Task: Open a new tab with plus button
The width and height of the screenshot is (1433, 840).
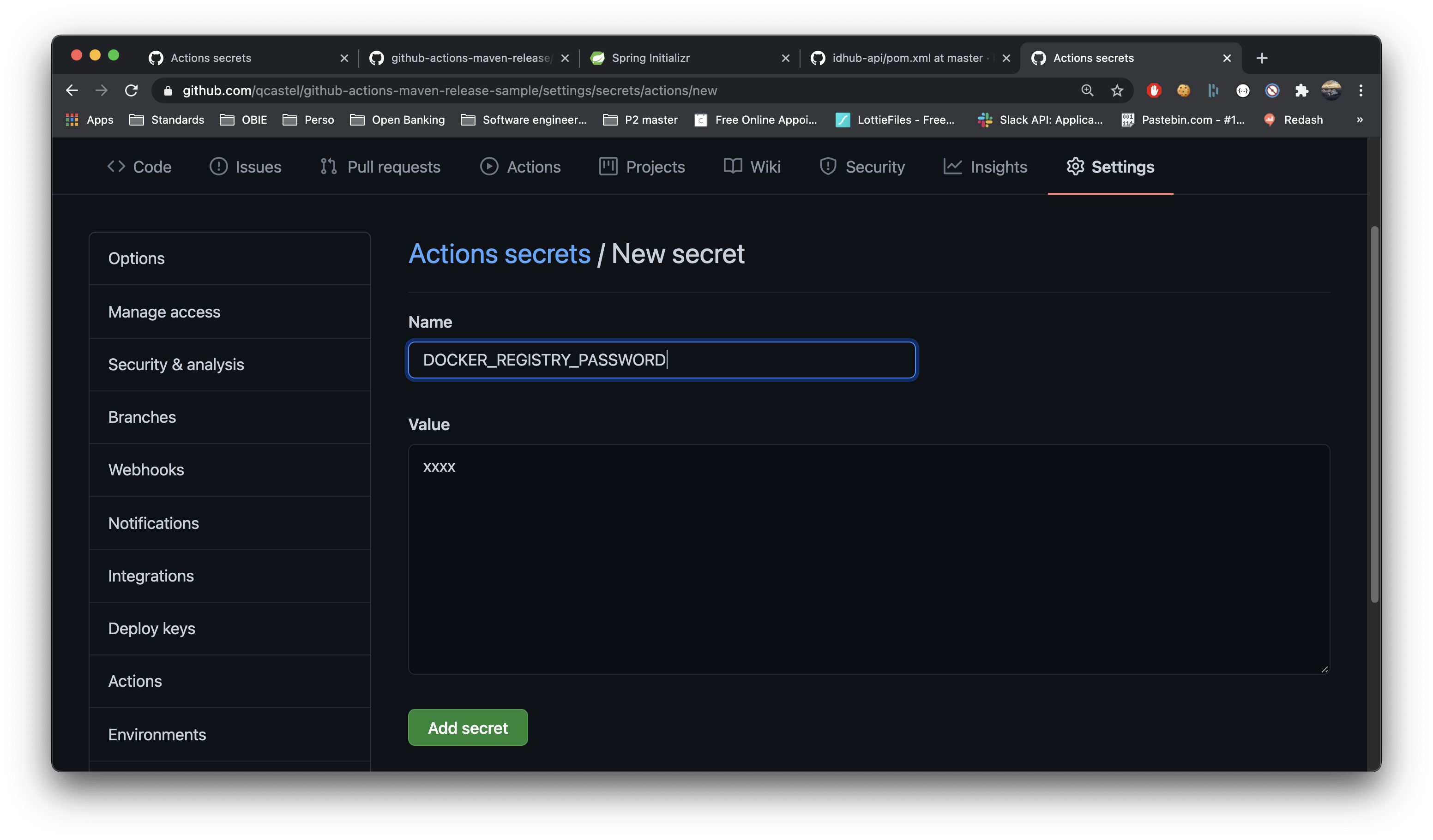Action: pyautogui.click(x=1262, y=58)
